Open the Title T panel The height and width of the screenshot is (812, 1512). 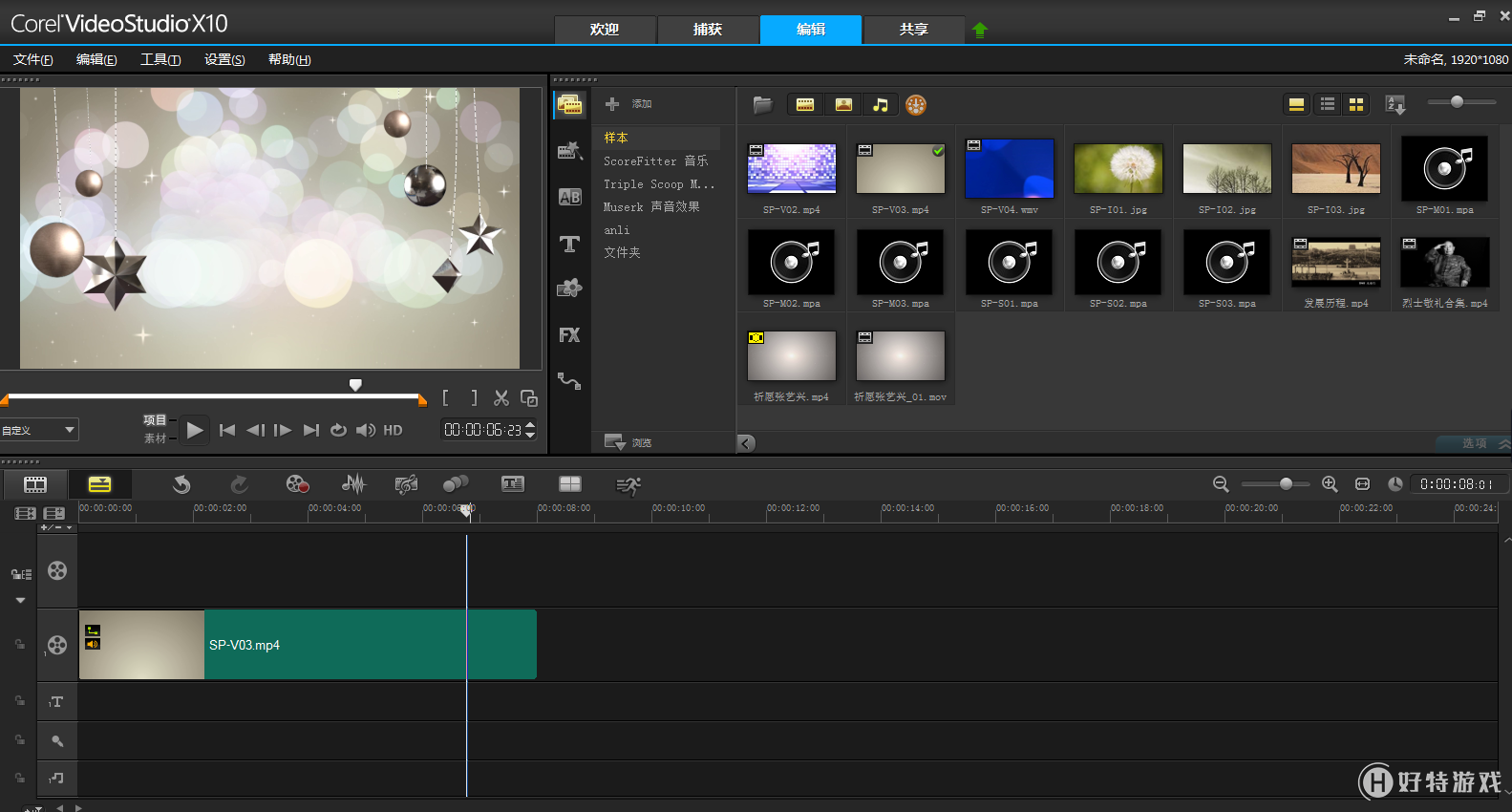[570, 244]
